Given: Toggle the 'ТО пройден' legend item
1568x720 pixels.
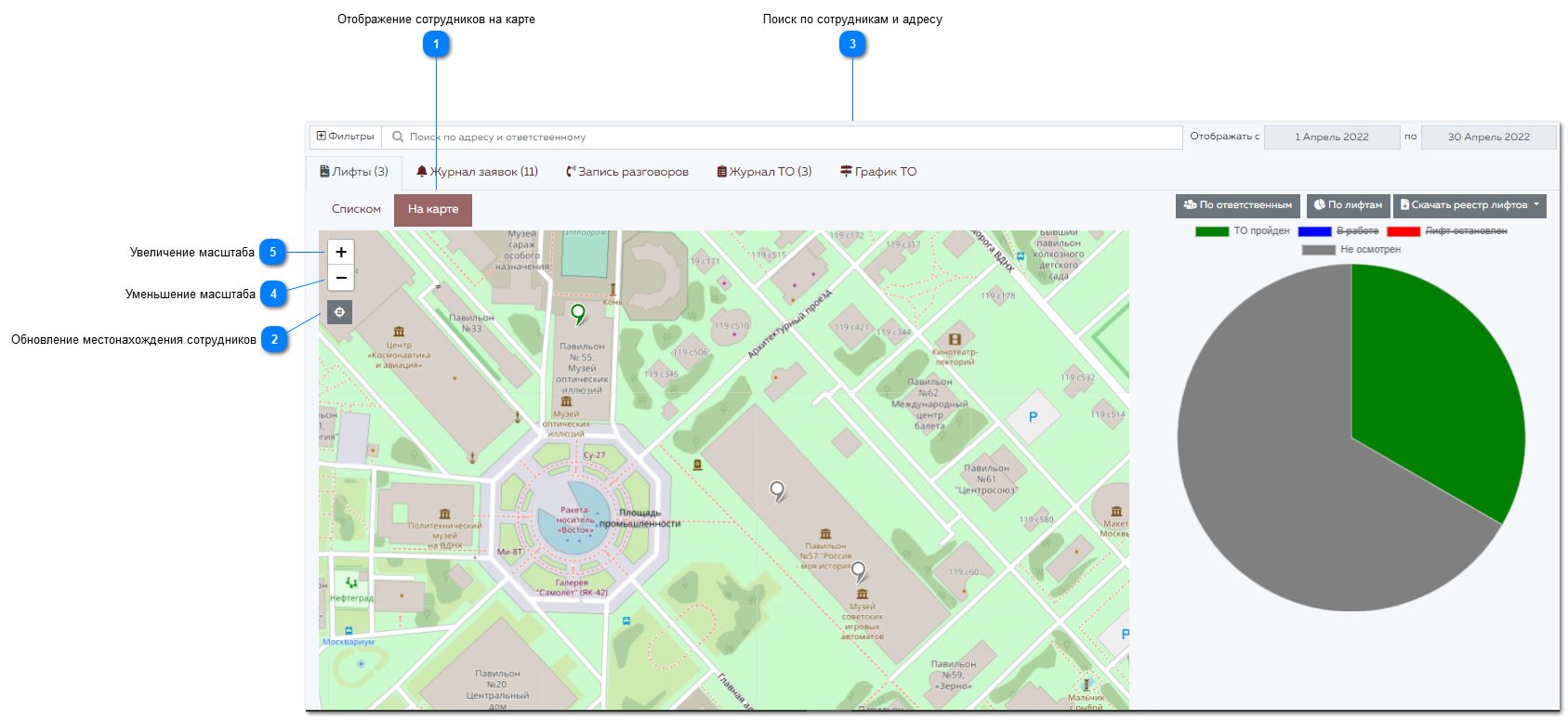Looking at the screenshot, I should pyautogui.click(x=1243, y=231).
